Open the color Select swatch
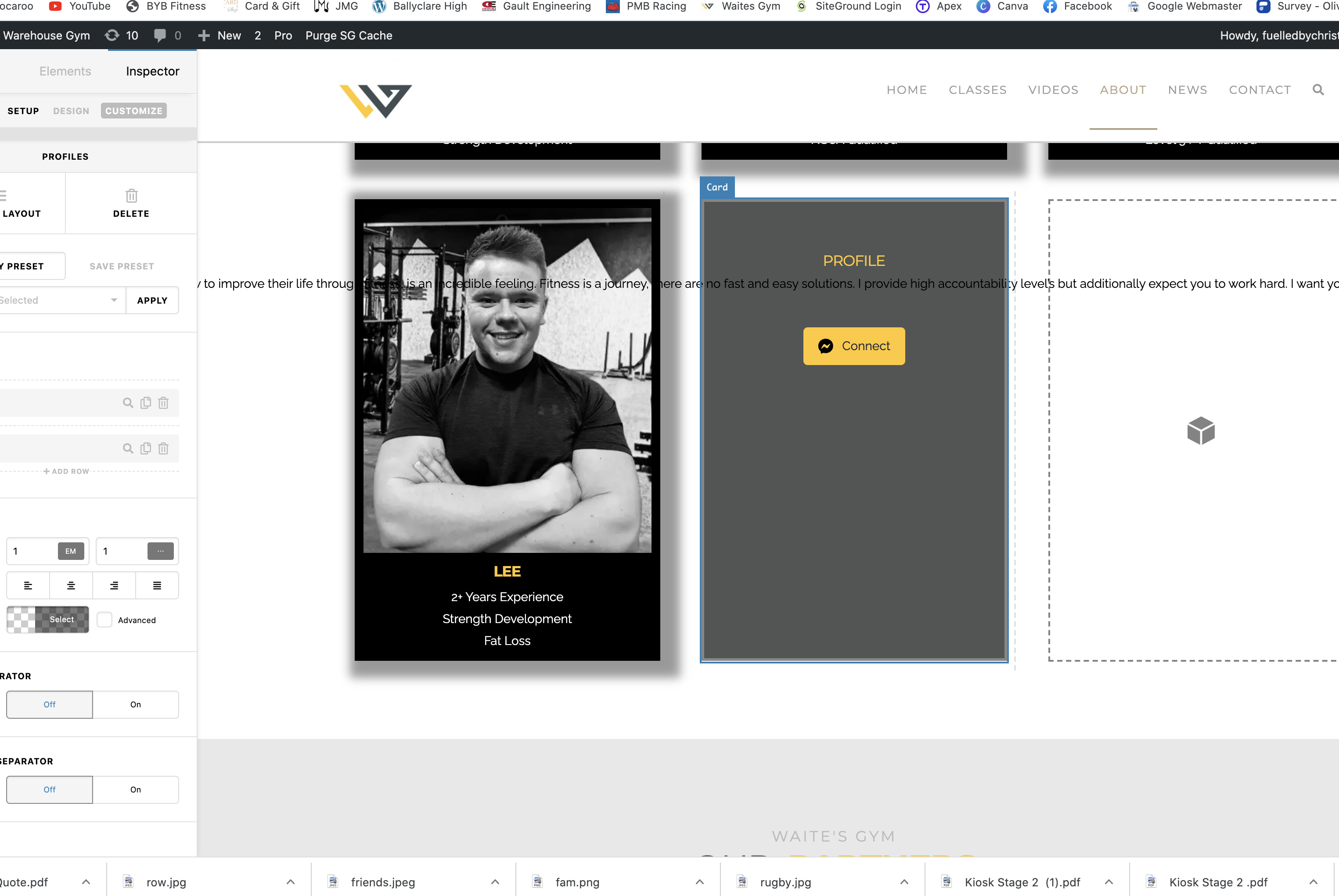 47,620
